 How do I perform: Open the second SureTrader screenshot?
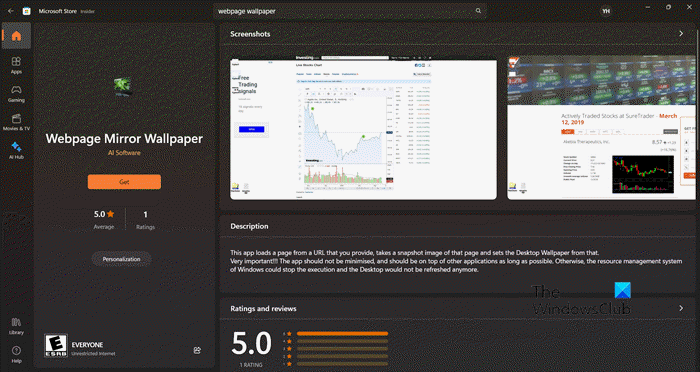601,128
